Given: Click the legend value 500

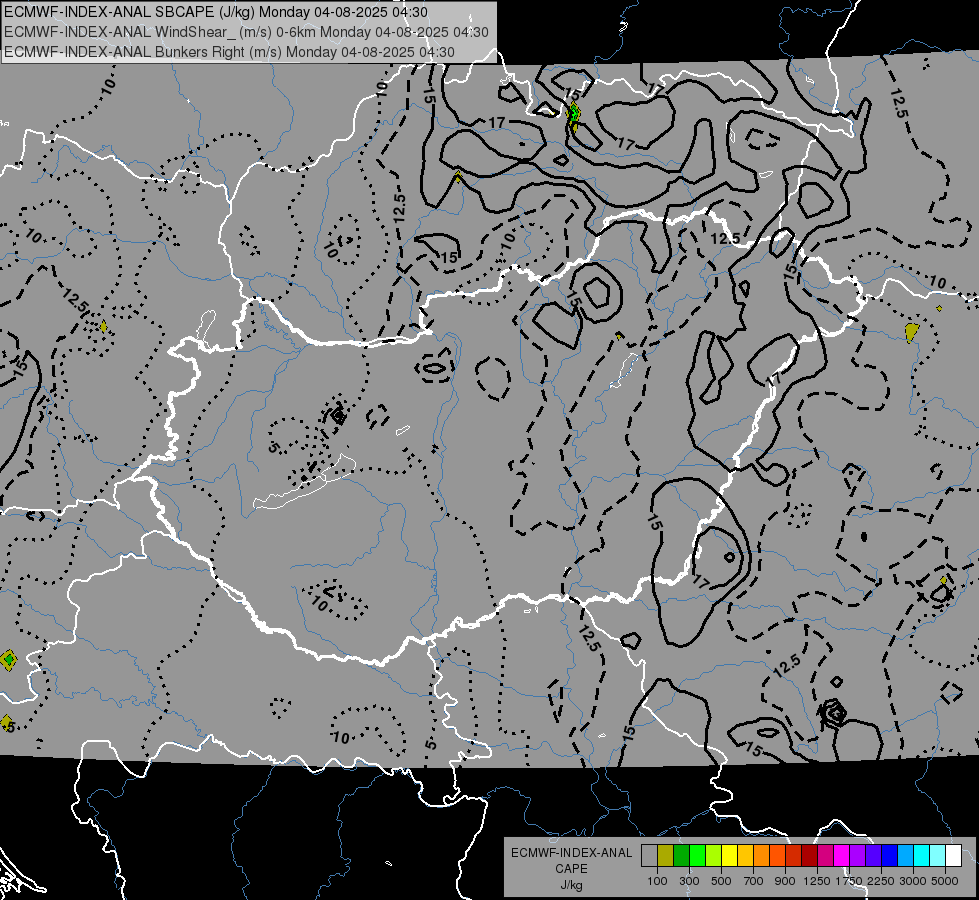Looking at the screenshot, I should click(x=721, y=881).
